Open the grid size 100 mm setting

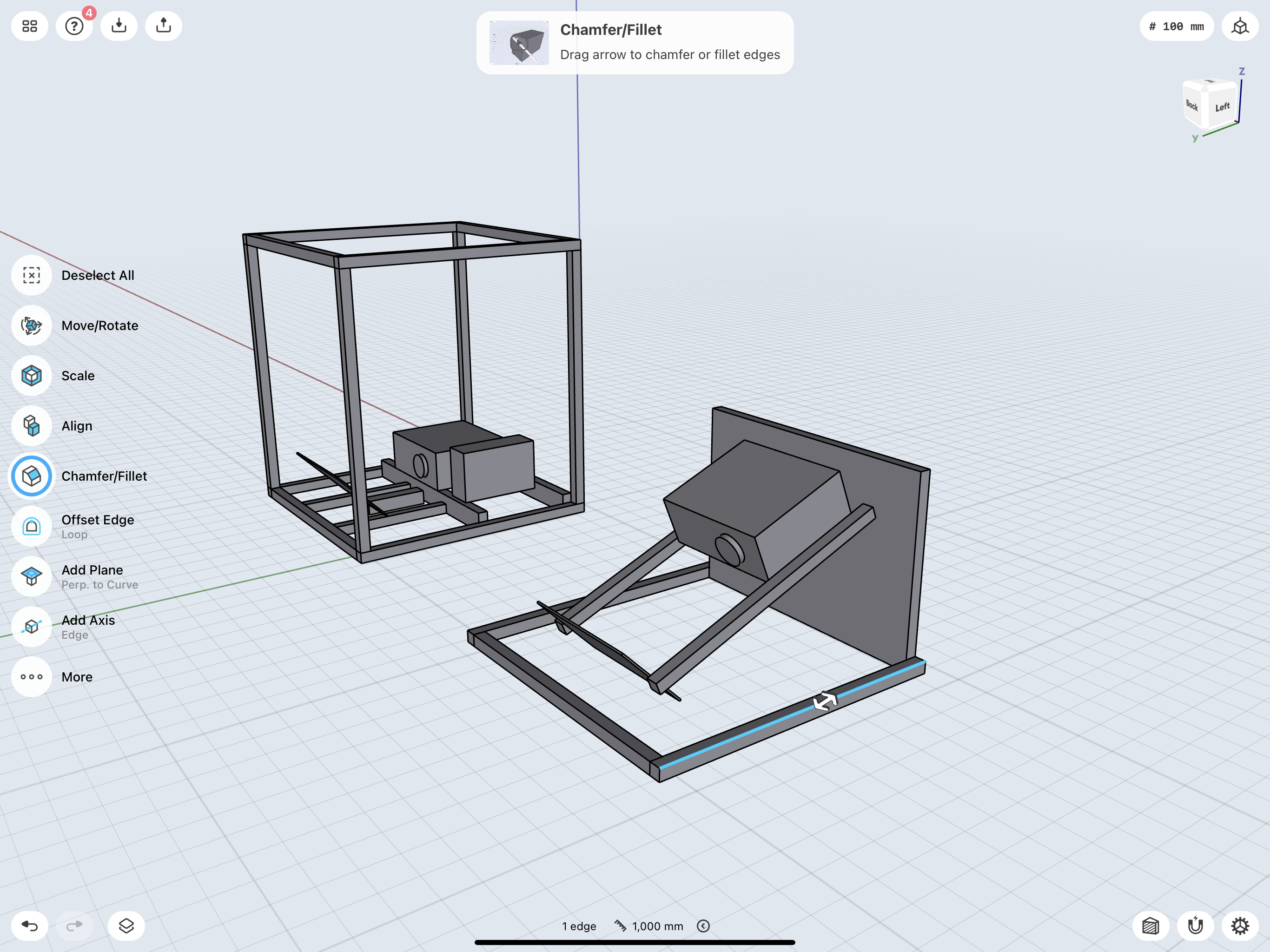point(1177,26)
